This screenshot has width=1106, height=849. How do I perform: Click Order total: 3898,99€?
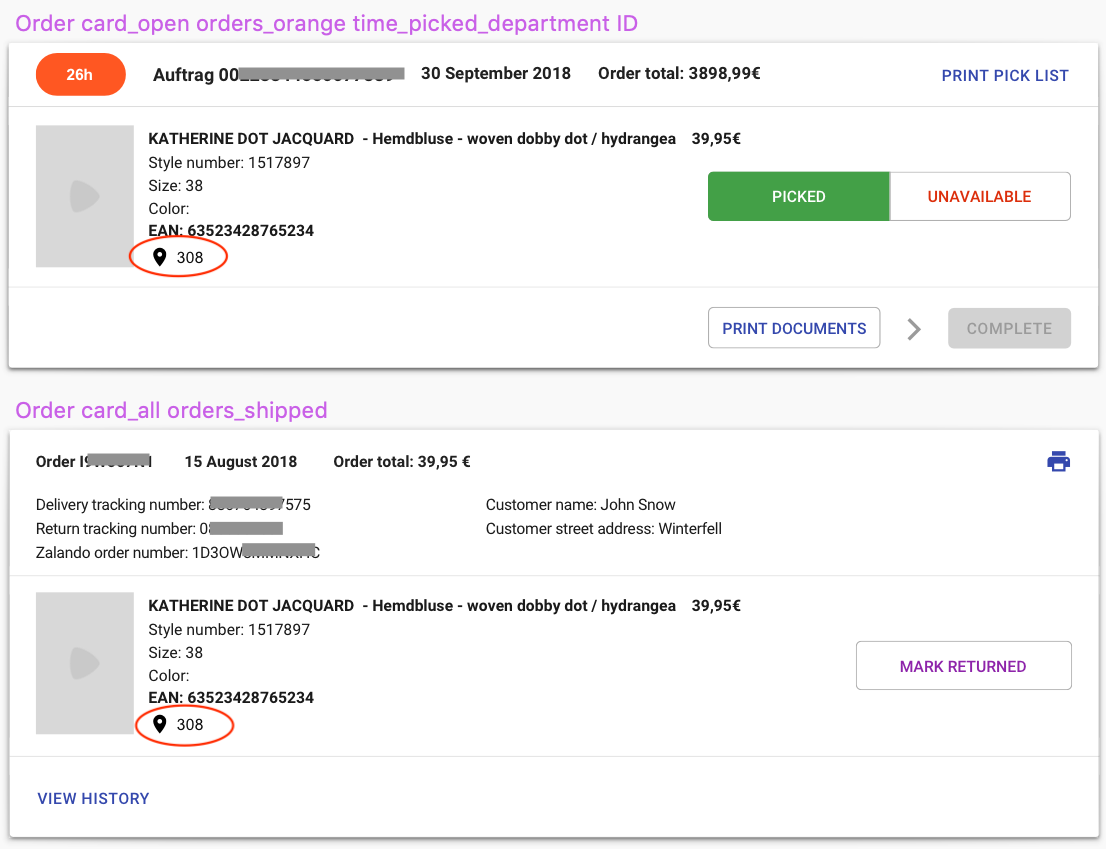(x=679, y=73)
